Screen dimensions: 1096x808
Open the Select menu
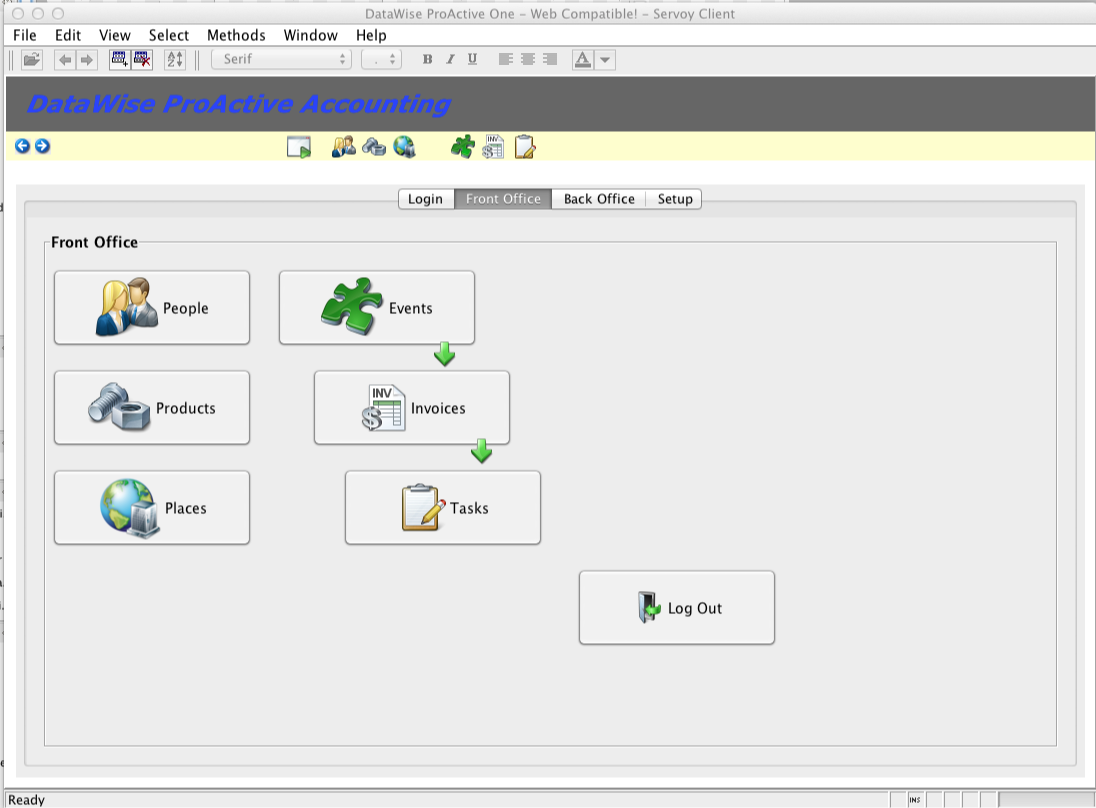tap(168, 35)
